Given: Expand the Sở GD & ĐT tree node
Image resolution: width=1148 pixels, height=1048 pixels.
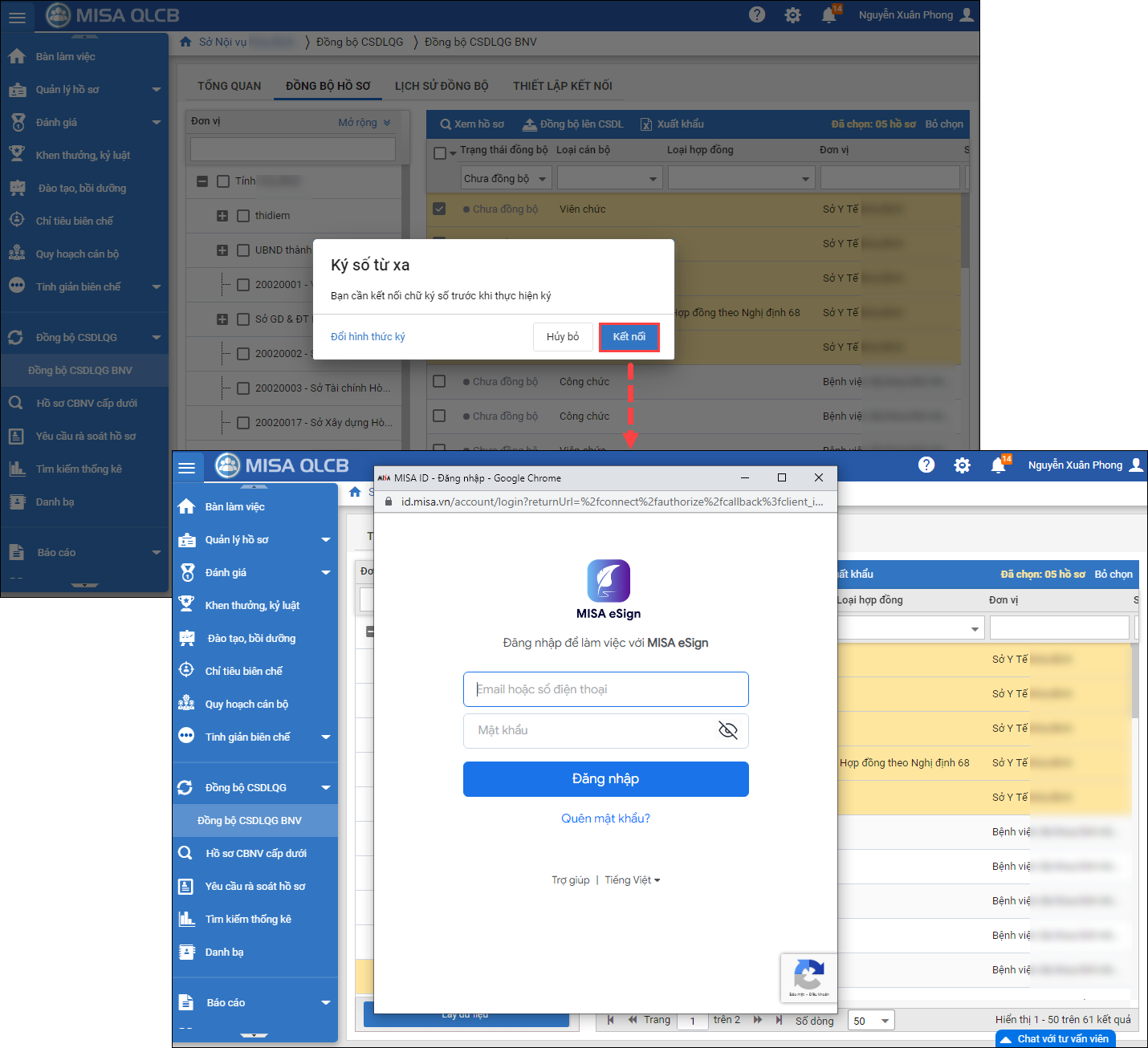Looking at the screenshot, I should (x=222, y=319).
